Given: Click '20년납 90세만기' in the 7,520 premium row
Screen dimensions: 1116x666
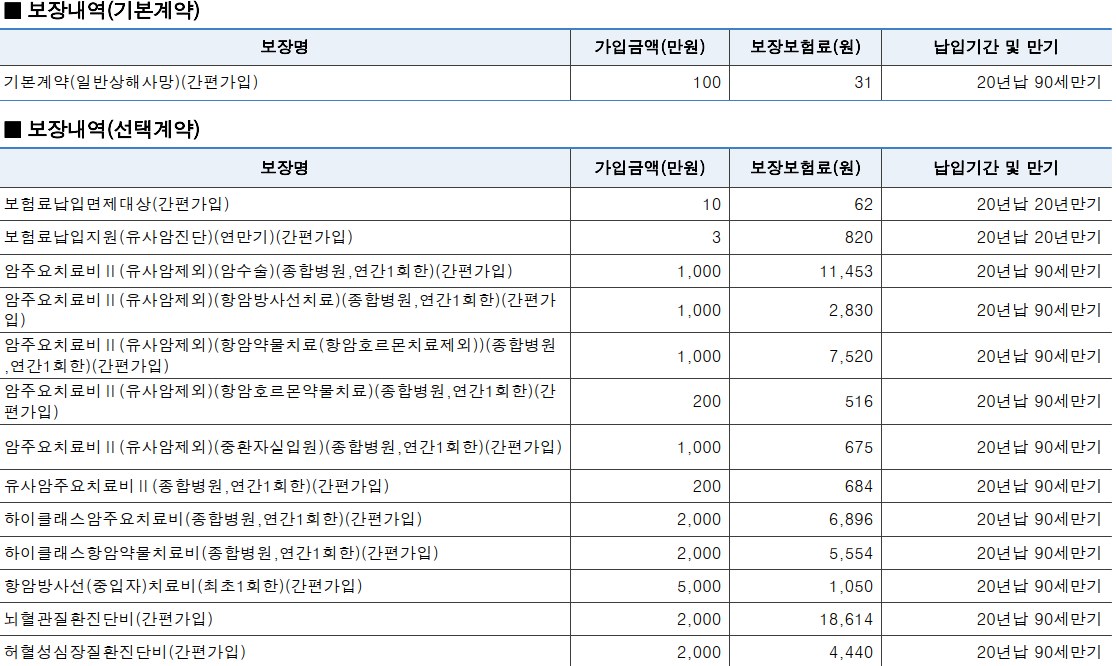Looking at the screenshot, I should pyautogui.click(x=1038, y=356).
